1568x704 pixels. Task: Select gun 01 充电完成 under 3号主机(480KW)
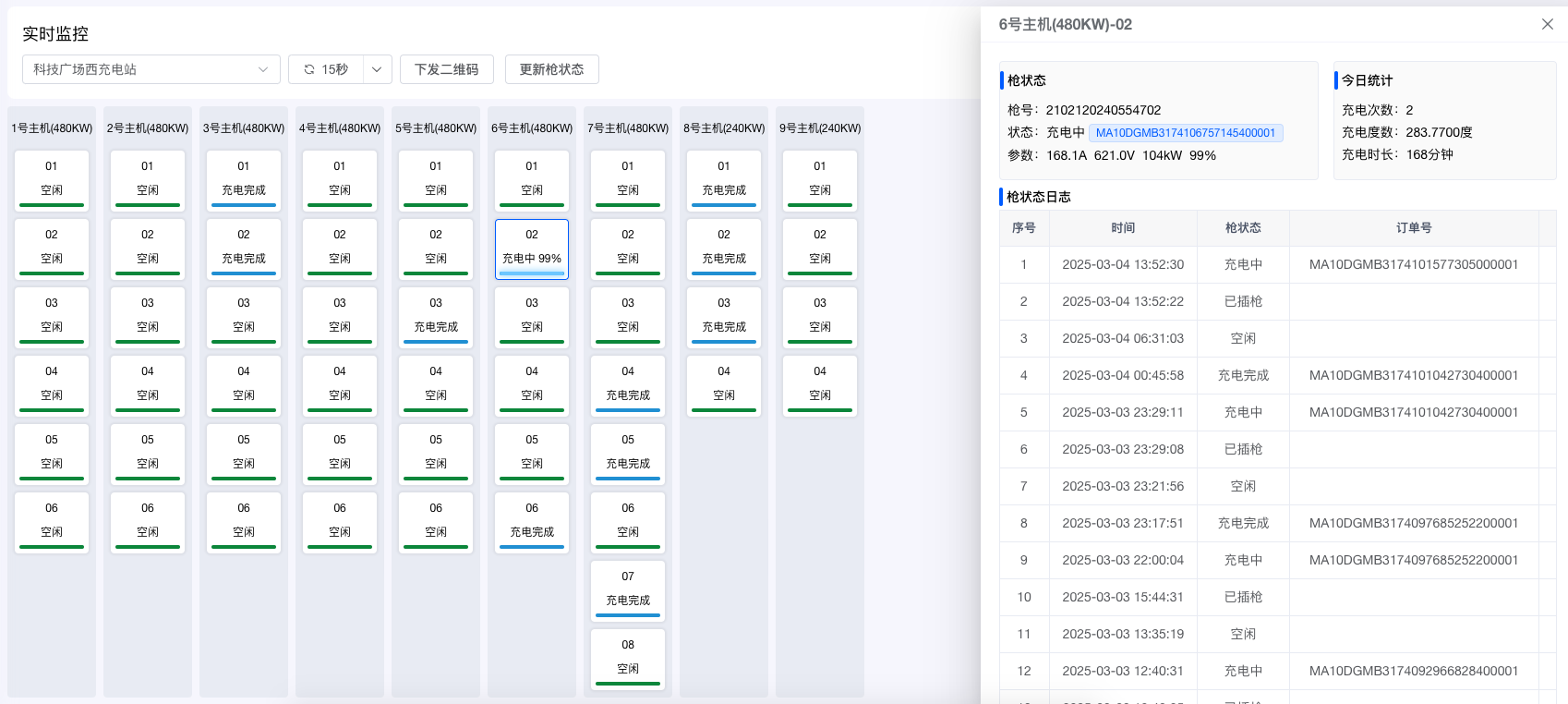pyautogui.click(x=244, y=181)
